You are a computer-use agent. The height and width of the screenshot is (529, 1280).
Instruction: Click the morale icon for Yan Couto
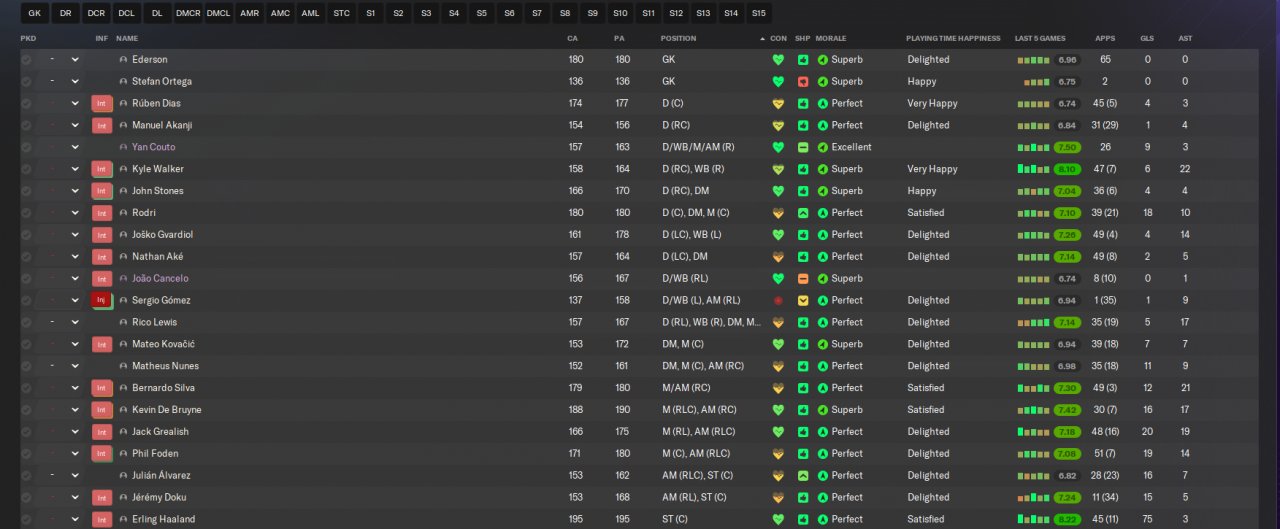[x=823, y=147]
